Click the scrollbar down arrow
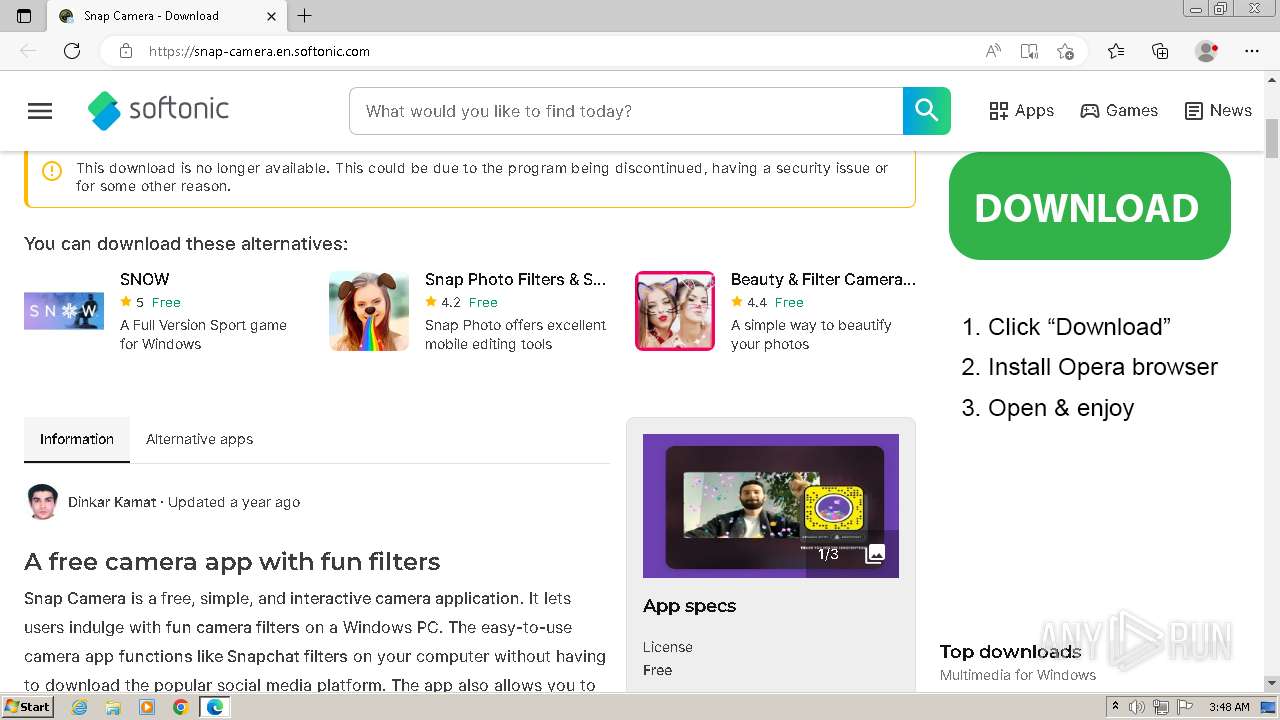 1272,683
